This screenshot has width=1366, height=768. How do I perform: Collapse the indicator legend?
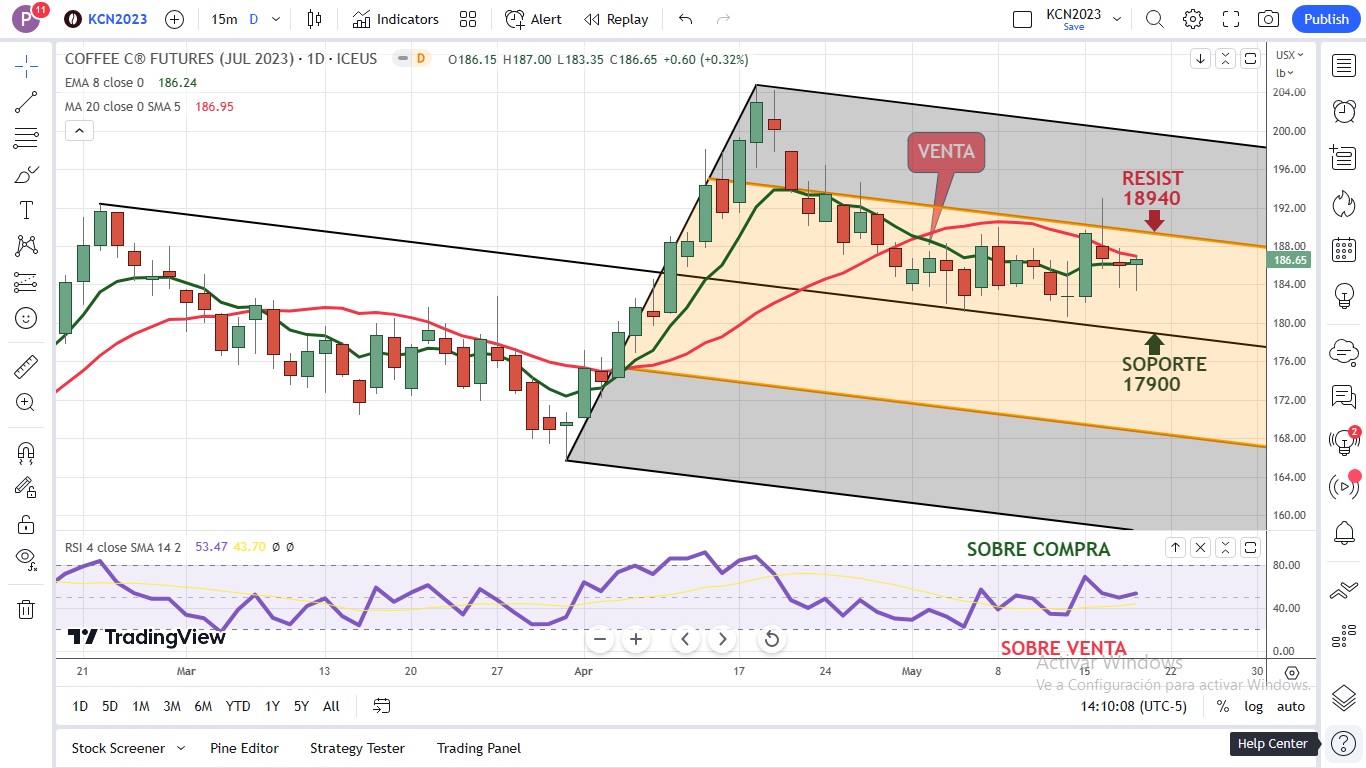(79, 130)
